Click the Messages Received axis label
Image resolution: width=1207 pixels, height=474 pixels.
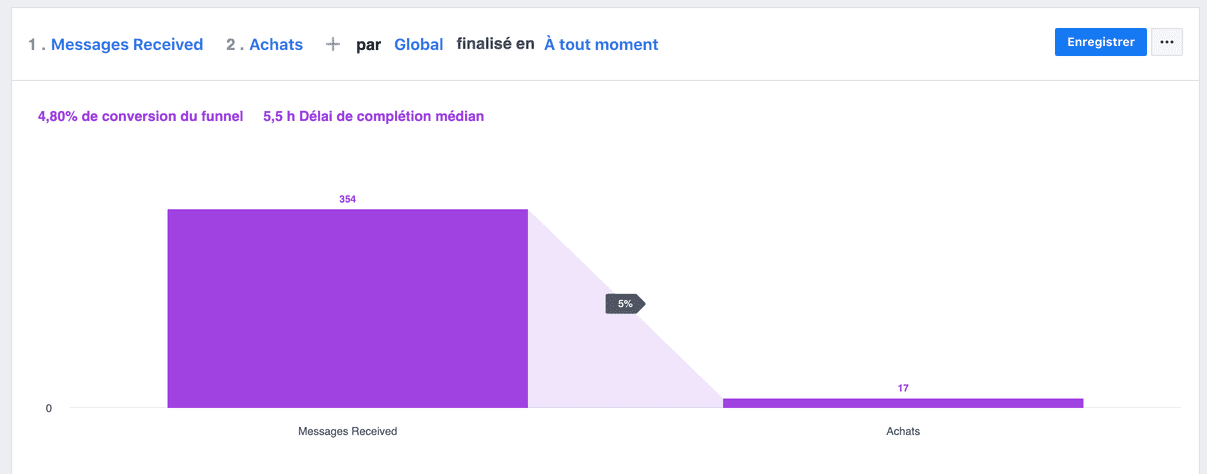tap(347, 432)
